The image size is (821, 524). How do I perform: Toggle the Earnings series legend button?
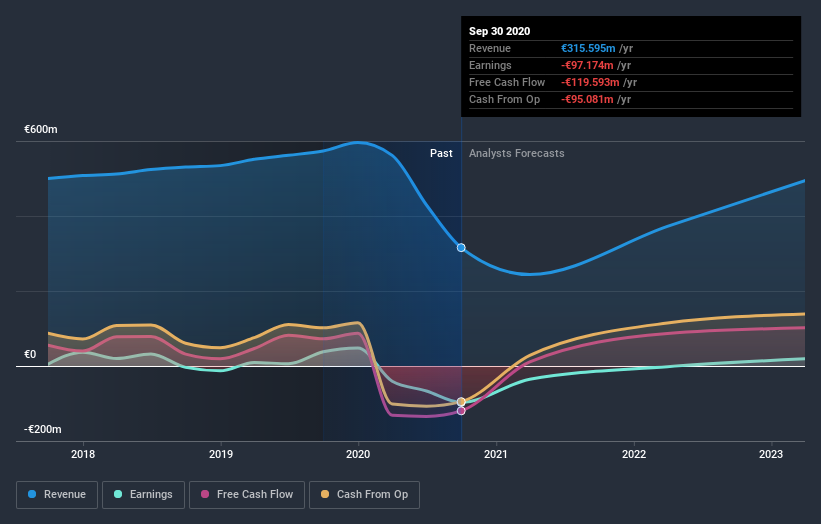tap(143, 495)
